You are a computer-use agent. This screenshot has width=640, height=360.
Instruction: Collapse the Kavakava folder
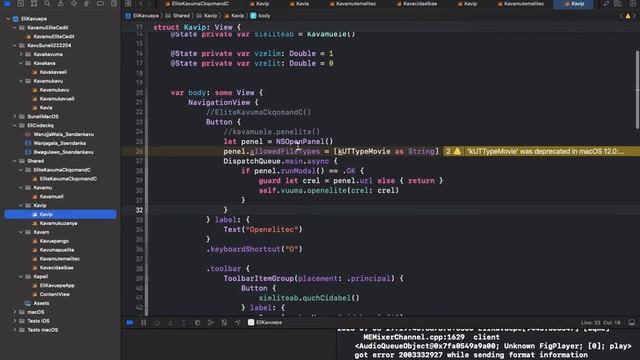tap(21, 63)
